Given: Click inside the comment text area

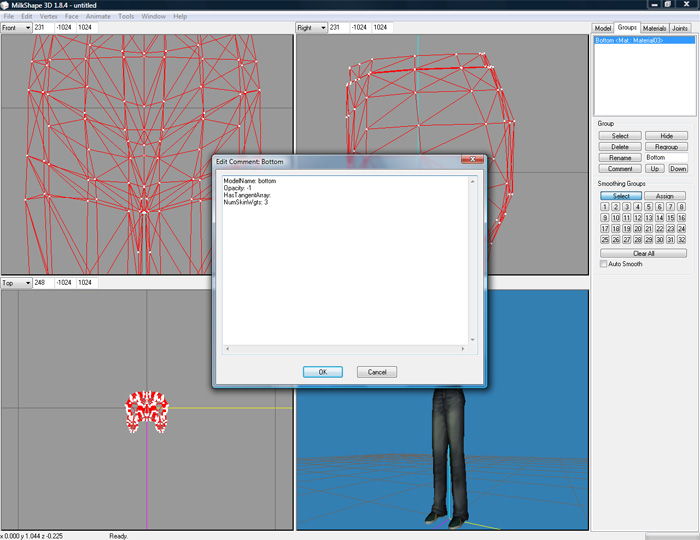Looking at the screenshot, I should tap(346, 261).
